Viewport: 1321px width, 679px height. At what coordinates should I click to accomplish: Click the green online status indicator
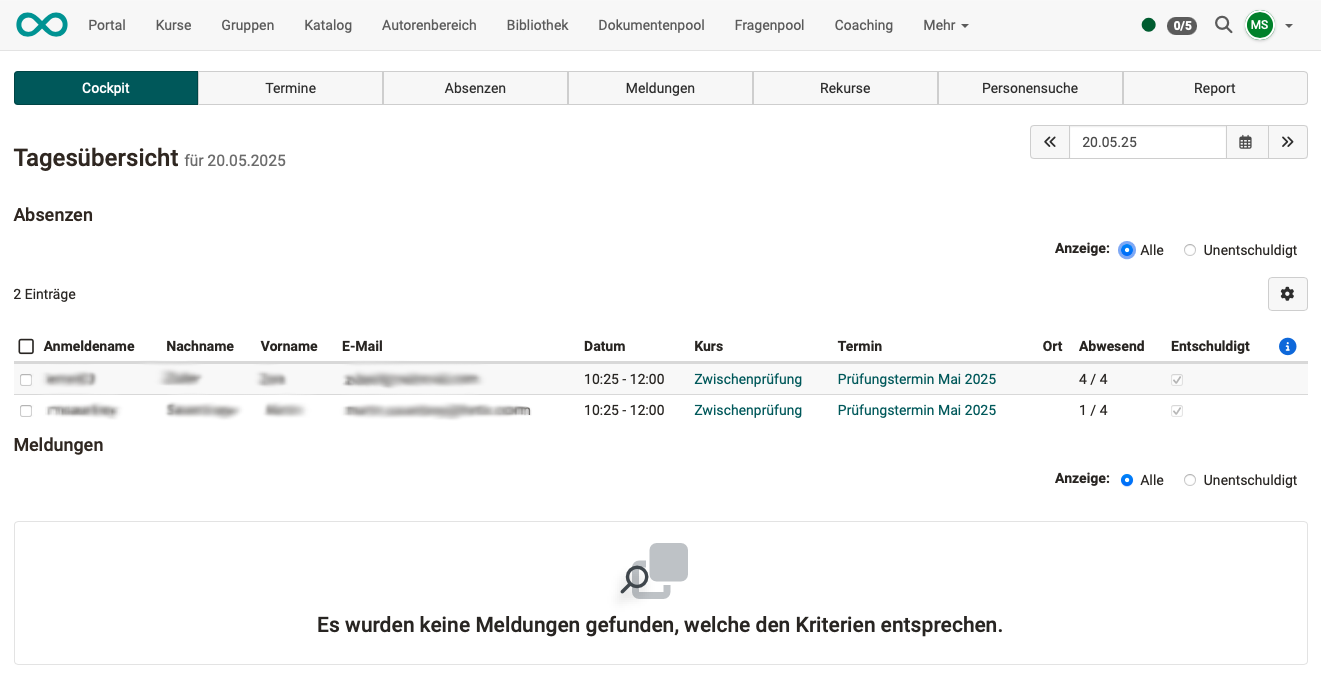pos(1148,25)
